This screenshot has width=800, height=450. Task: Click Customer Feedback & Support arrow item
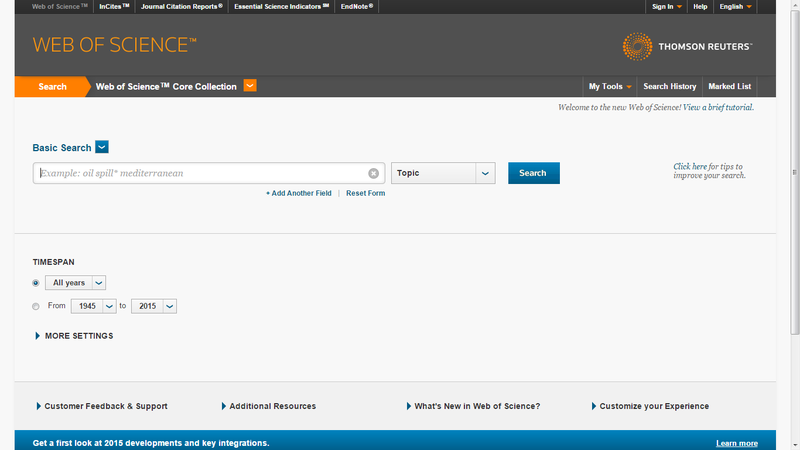(x=101, y=406)
